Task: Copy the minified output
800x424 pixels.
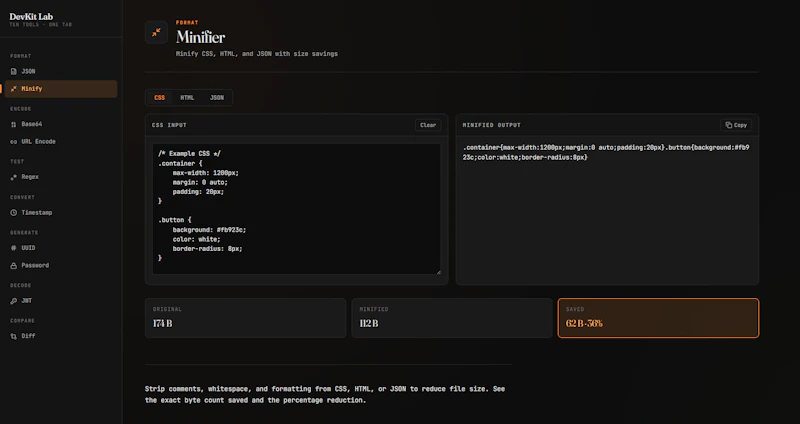Action: click(736, 125)
